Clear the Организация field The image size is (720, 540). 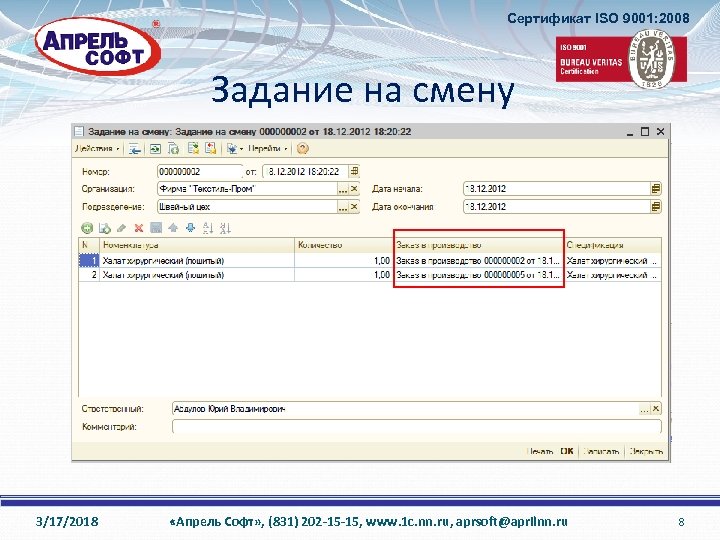click(x=354, y=189)
